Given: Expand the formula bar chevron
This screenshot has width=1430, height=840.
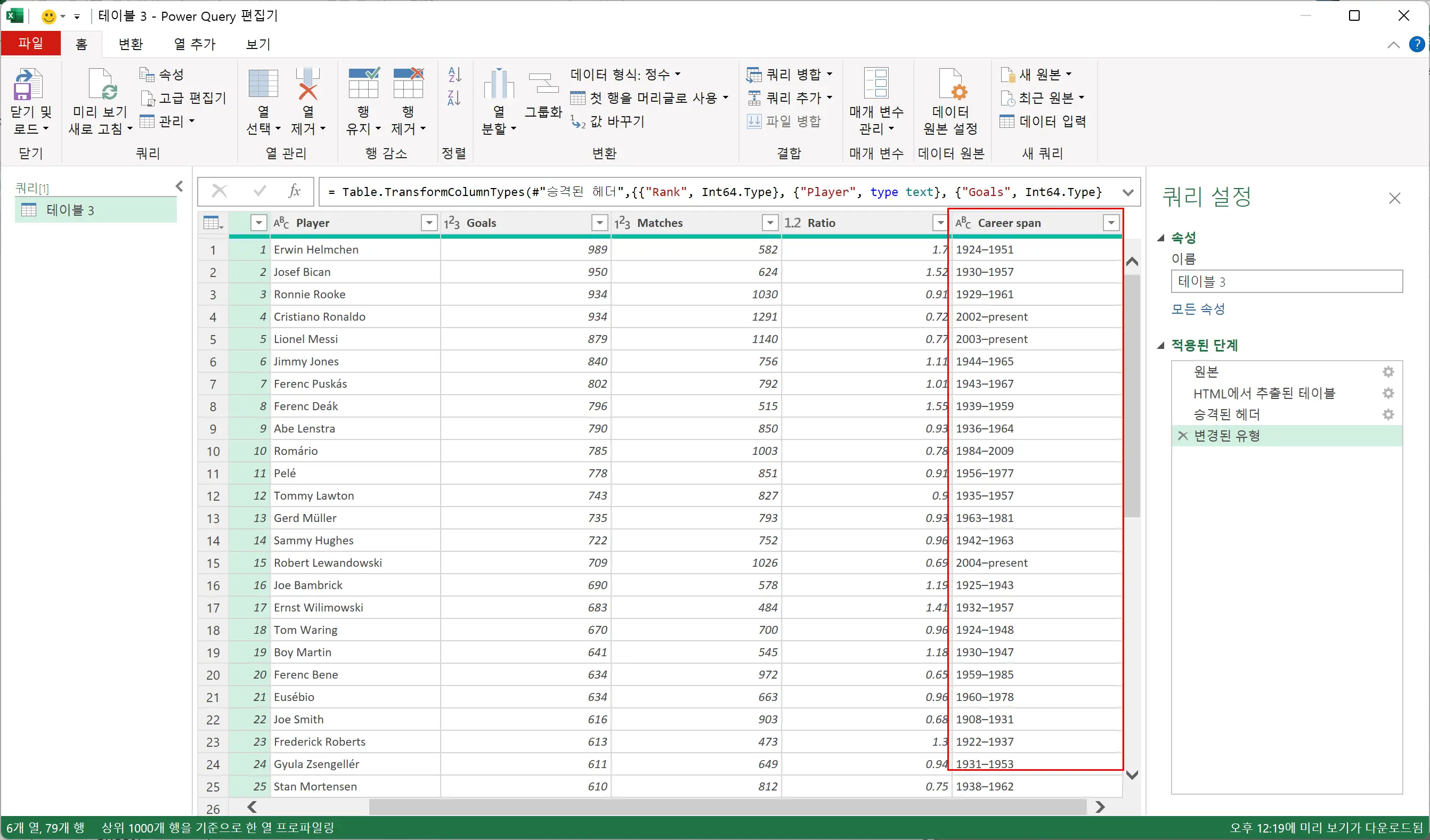Looking at the screenshot, I should [1128, 192].
